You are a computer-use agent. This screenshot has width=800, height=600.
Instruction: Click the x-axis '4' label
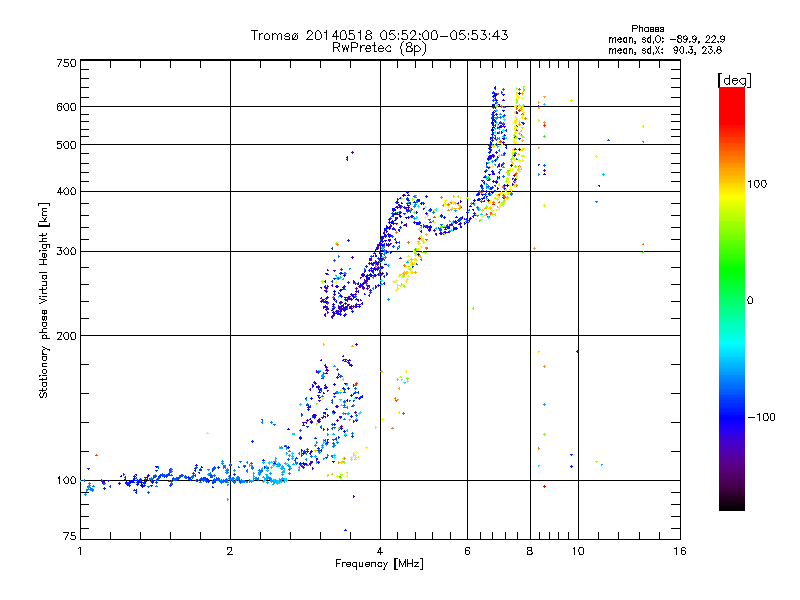tap(380, 551)
